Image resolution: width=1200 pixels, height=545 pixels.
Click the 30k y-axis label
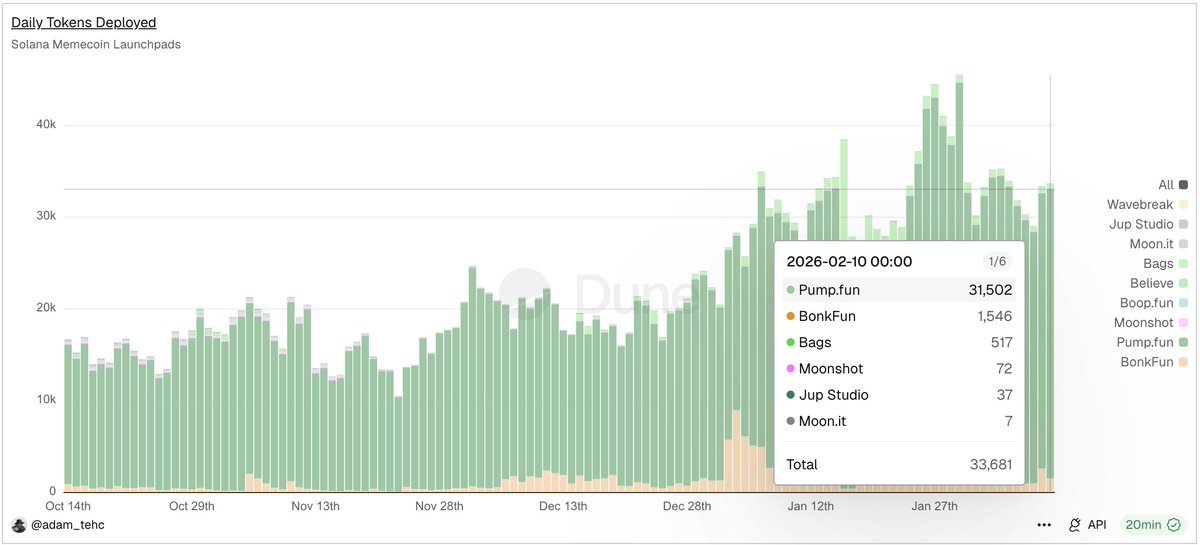(46, 217)
